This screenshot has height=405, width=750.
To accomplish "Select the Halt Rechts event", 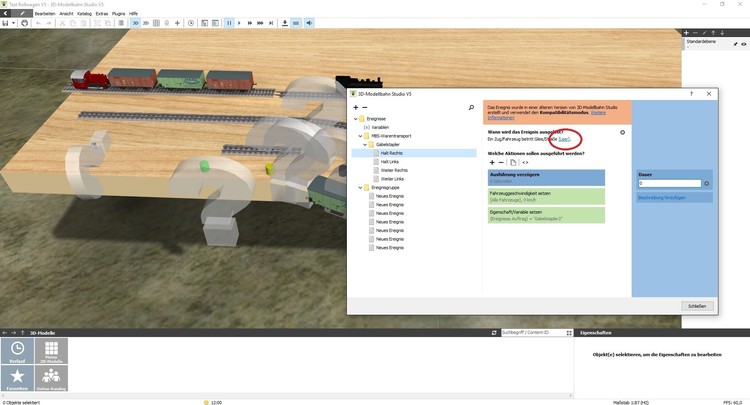I will point(391,153).
